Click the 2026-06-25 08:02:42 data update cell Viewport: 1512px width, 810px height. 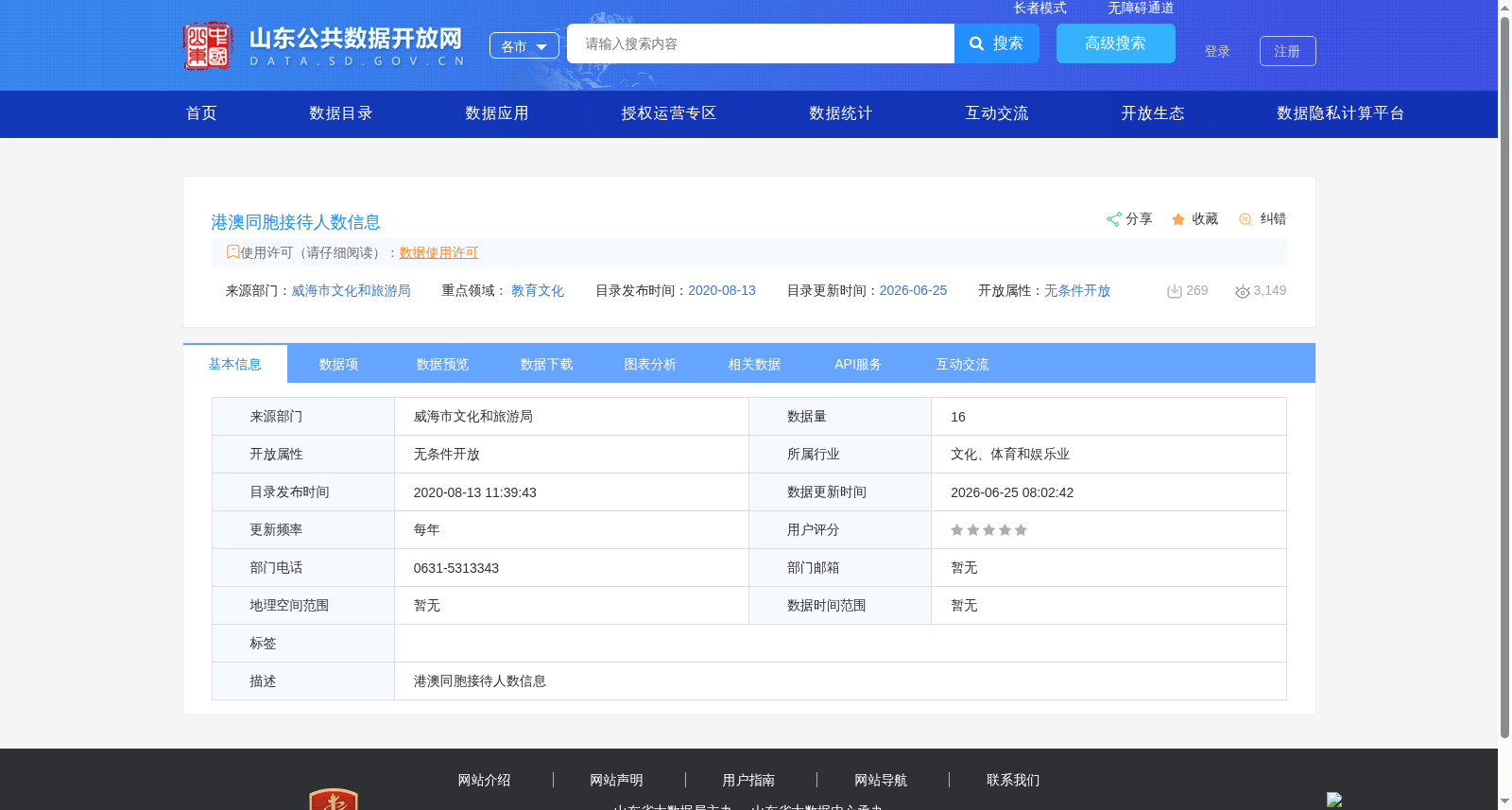[1108, 492]
